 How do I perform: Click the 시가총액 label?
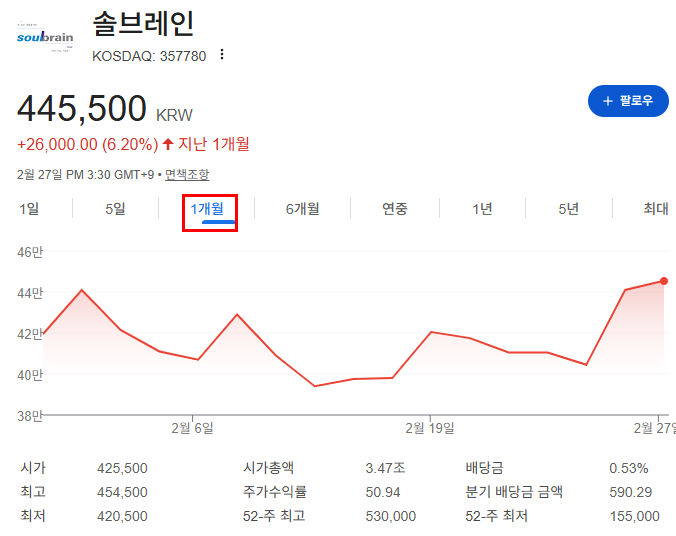(x=268, y=468)
